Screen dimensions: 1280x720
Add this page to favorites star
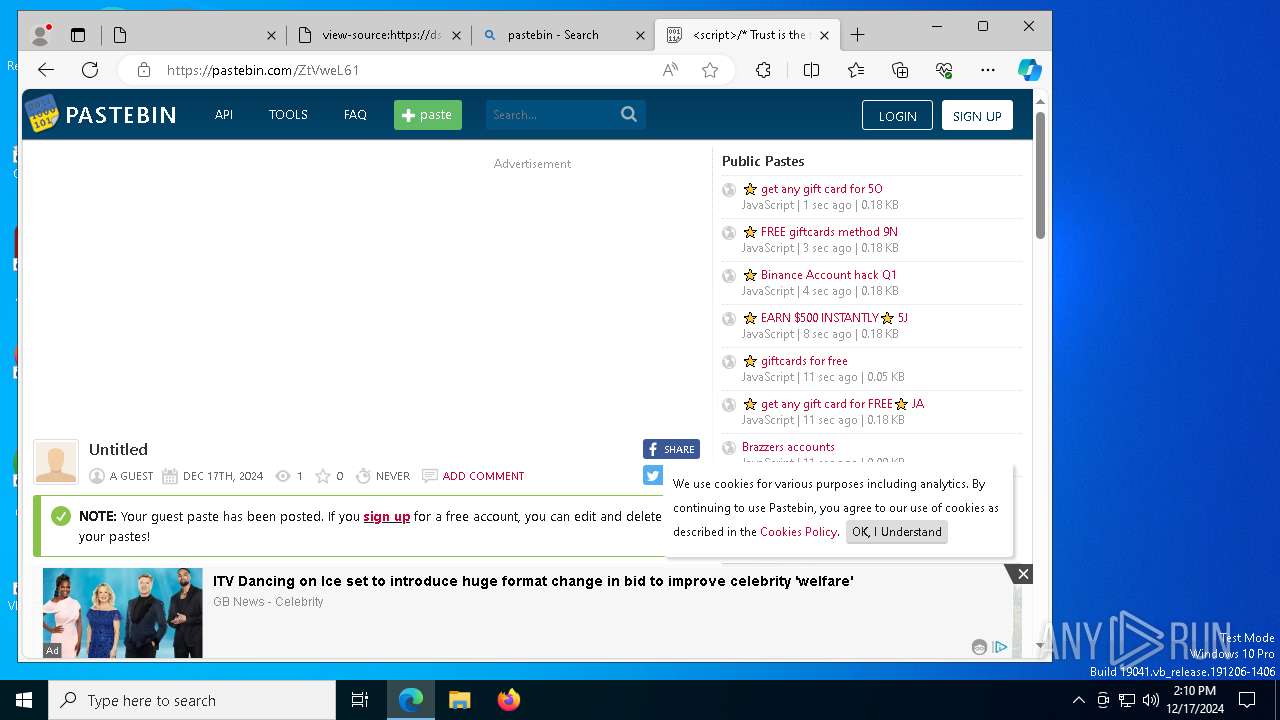[x=710, y=70]
